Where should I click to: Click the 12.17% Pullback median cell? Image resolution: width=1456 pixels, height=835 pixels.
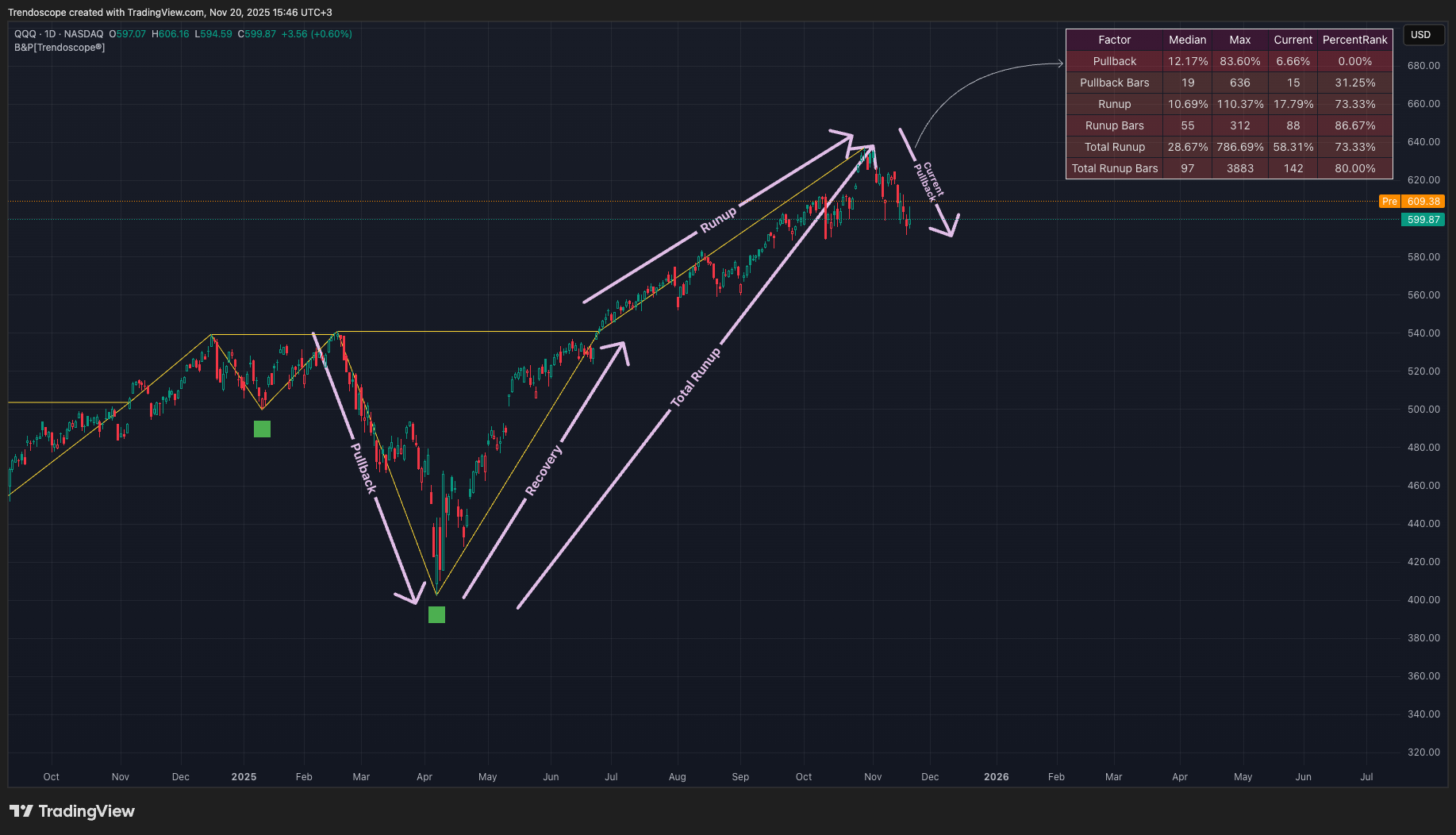click(x=1187, y=61)
